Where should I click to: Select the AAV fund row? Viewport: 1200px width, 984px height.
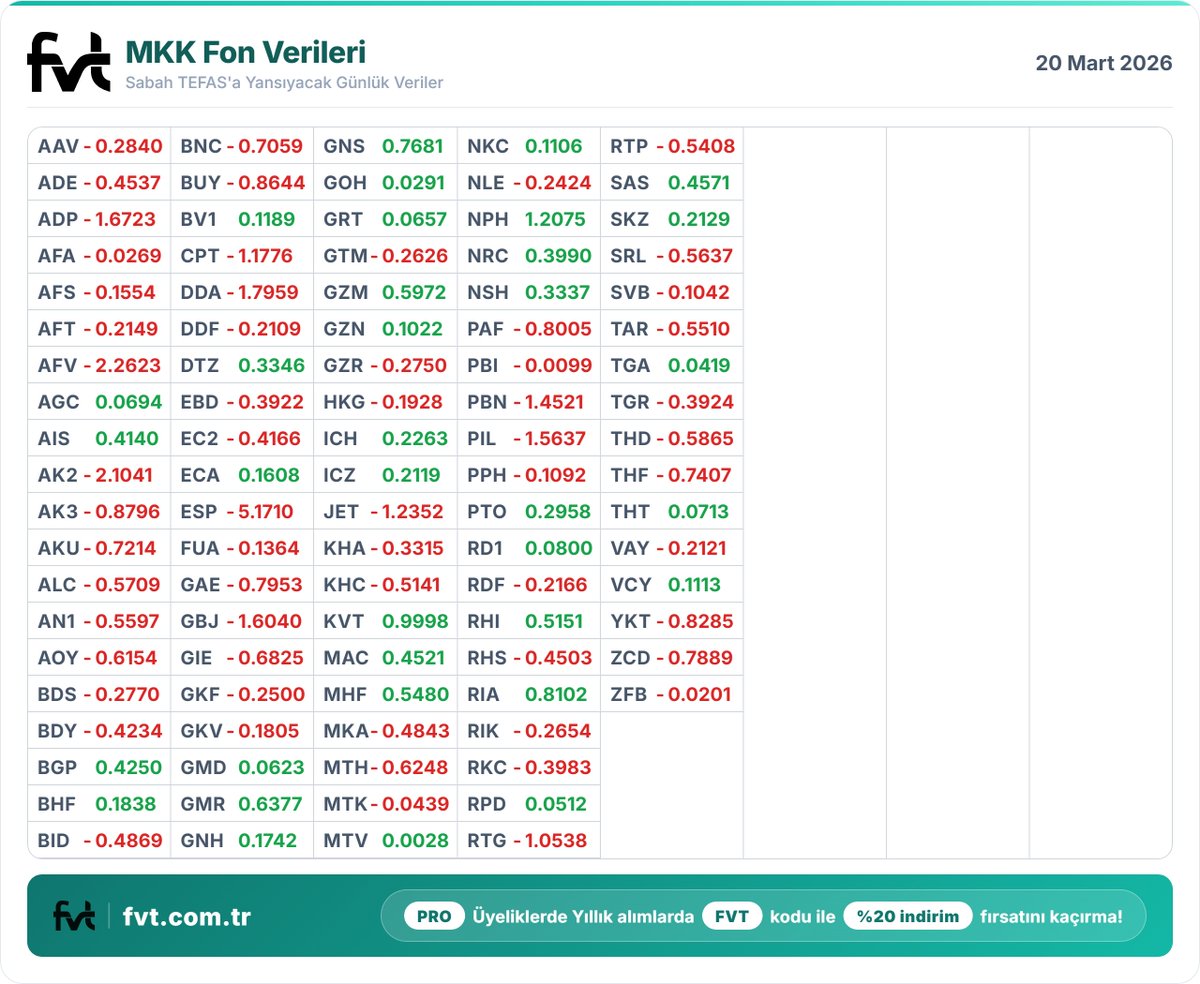(100, 146)
